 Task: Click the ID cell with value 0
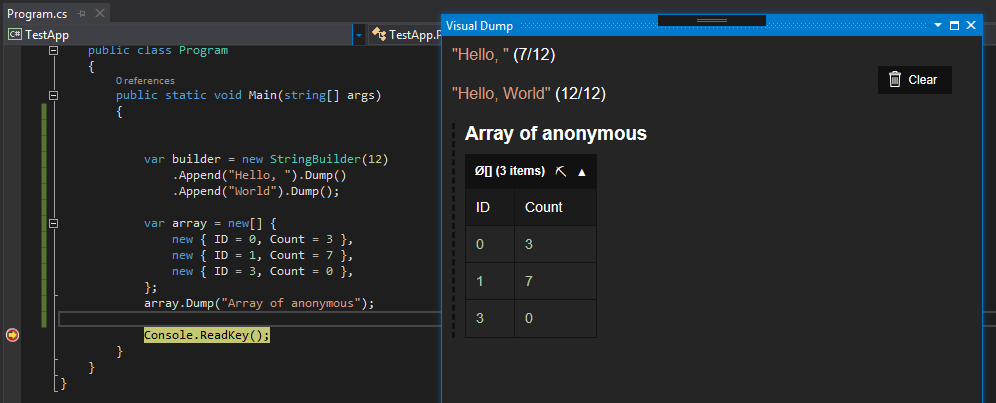click(x=490, y=244)
